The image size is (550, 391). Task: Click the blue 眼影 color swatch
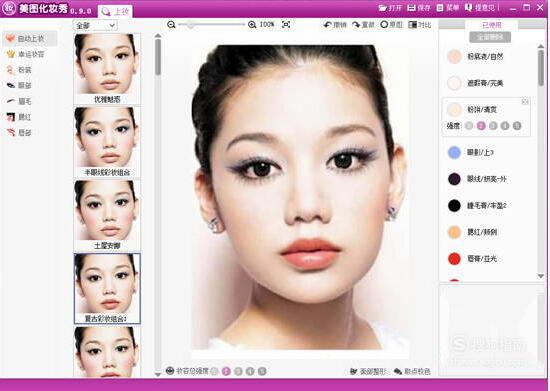pos(454,152)
